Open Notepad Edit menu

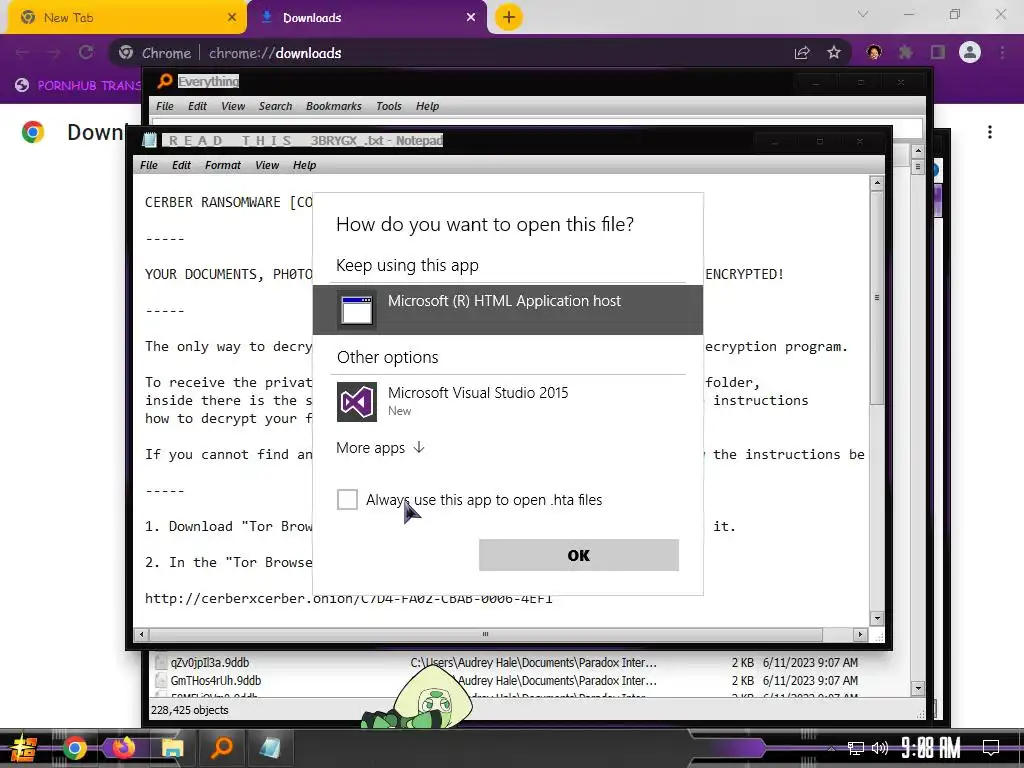(182, 165)
